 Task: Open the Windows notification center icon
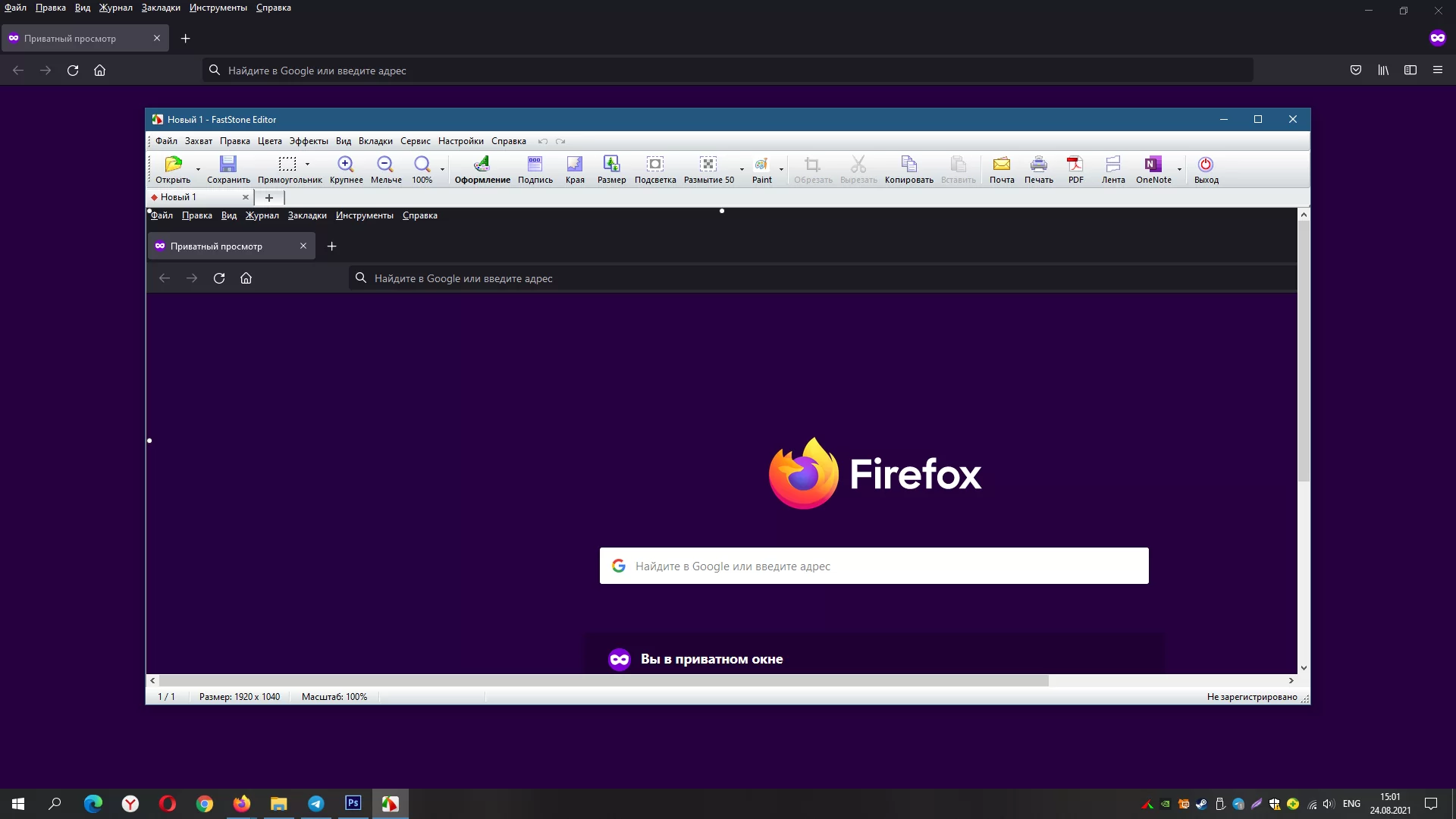point(1431,804)
